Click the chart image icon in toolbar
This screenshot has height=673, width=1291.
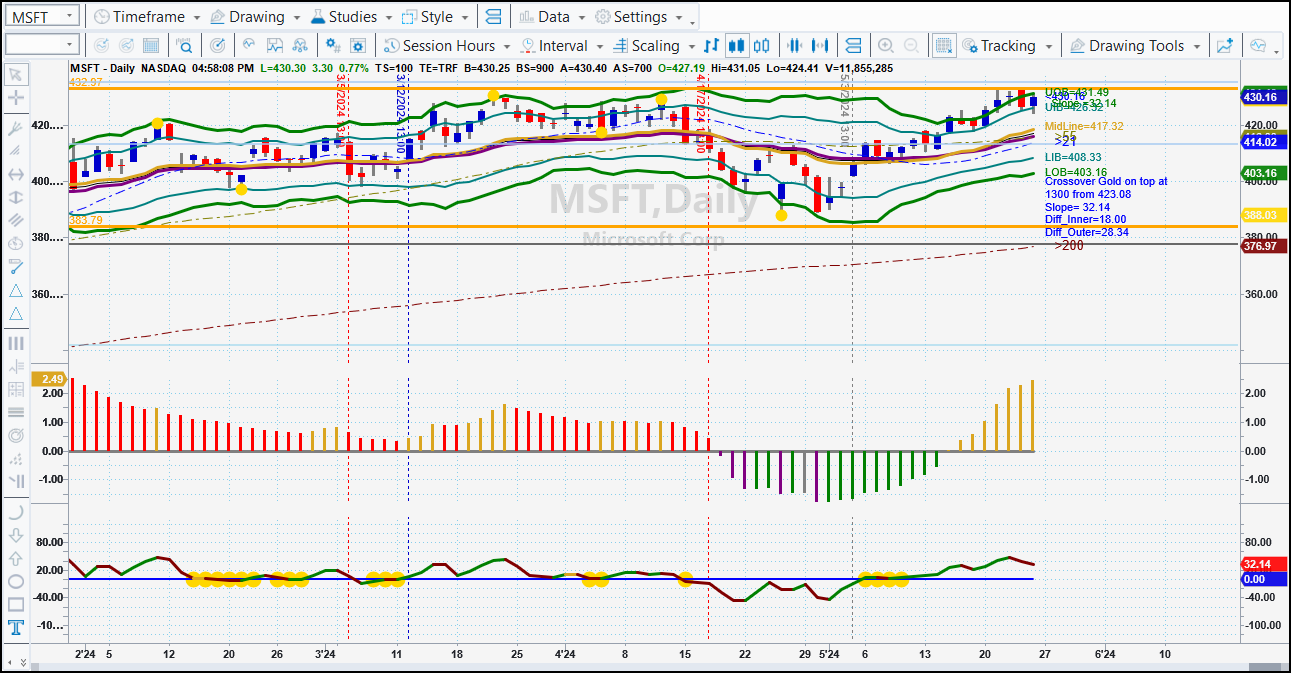pos(274,45)
